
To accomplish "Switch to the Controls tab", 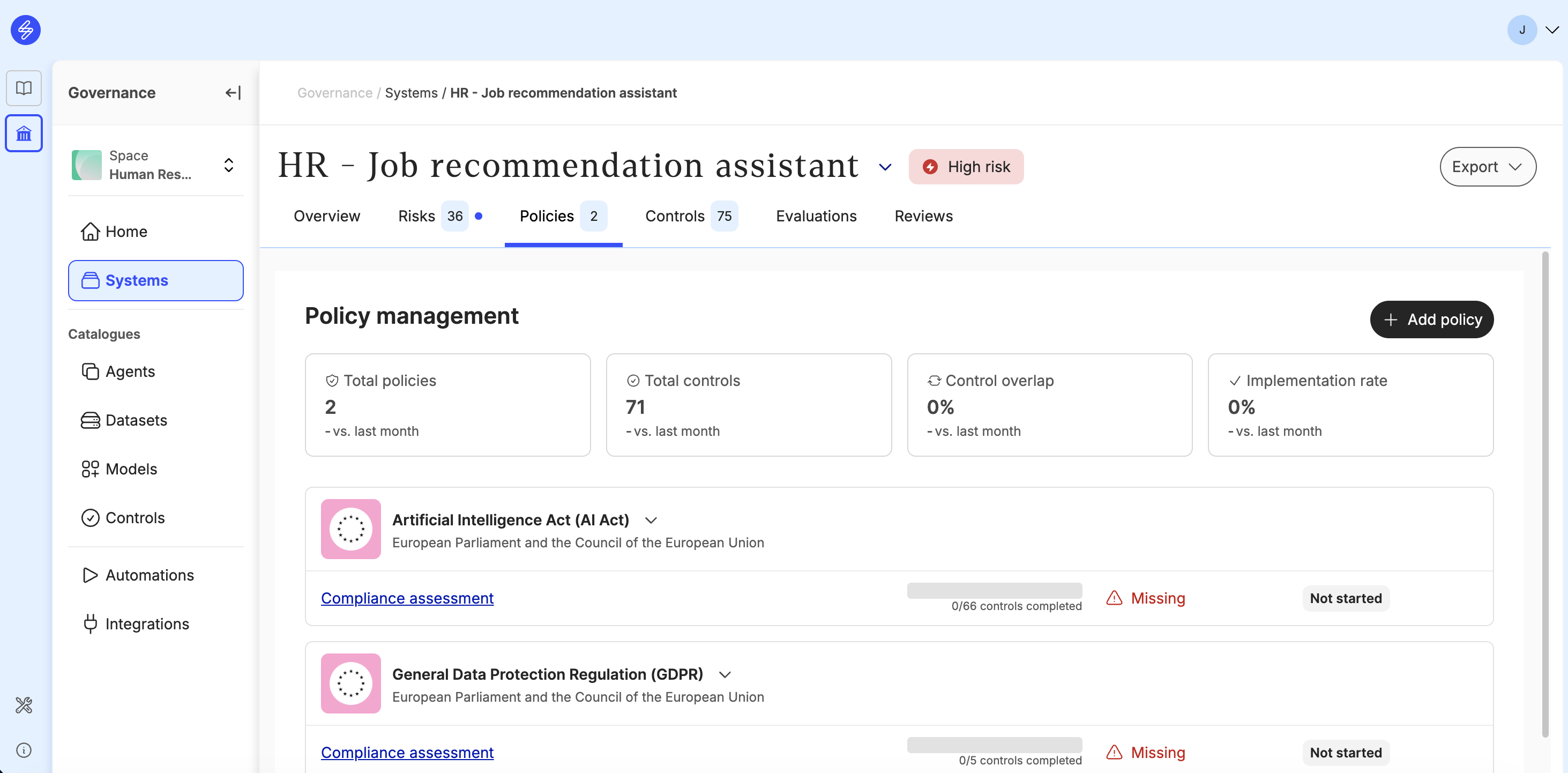I will 691,216.
